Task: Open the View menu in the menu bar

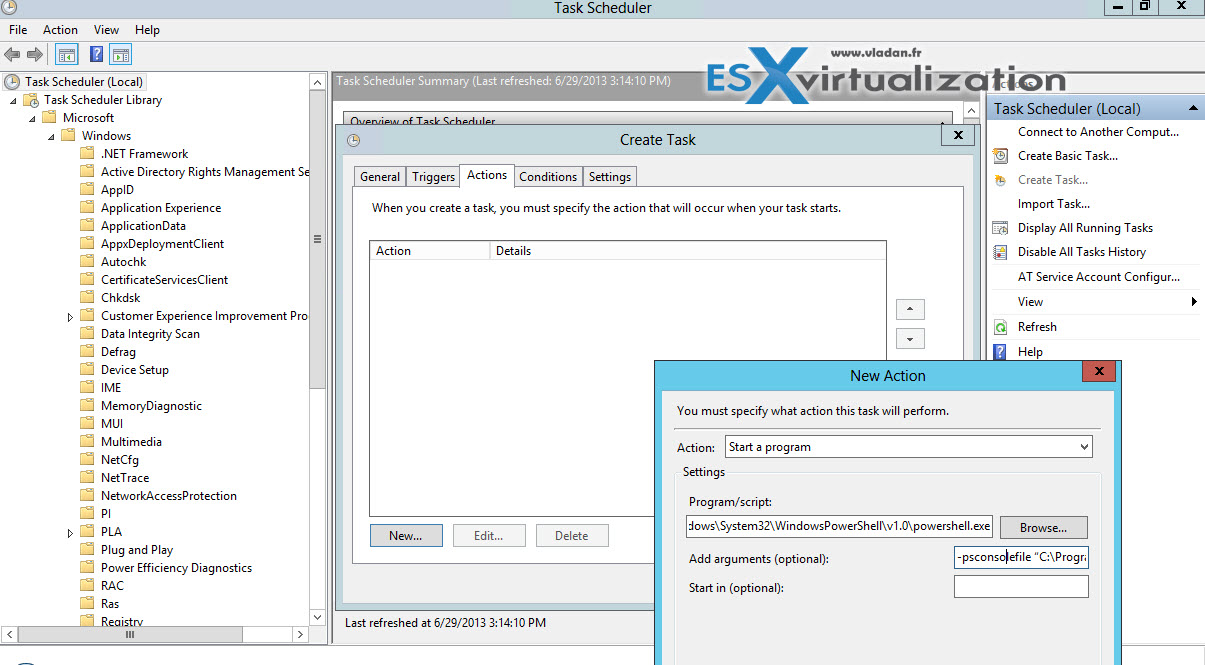Action: click(106, 30)
